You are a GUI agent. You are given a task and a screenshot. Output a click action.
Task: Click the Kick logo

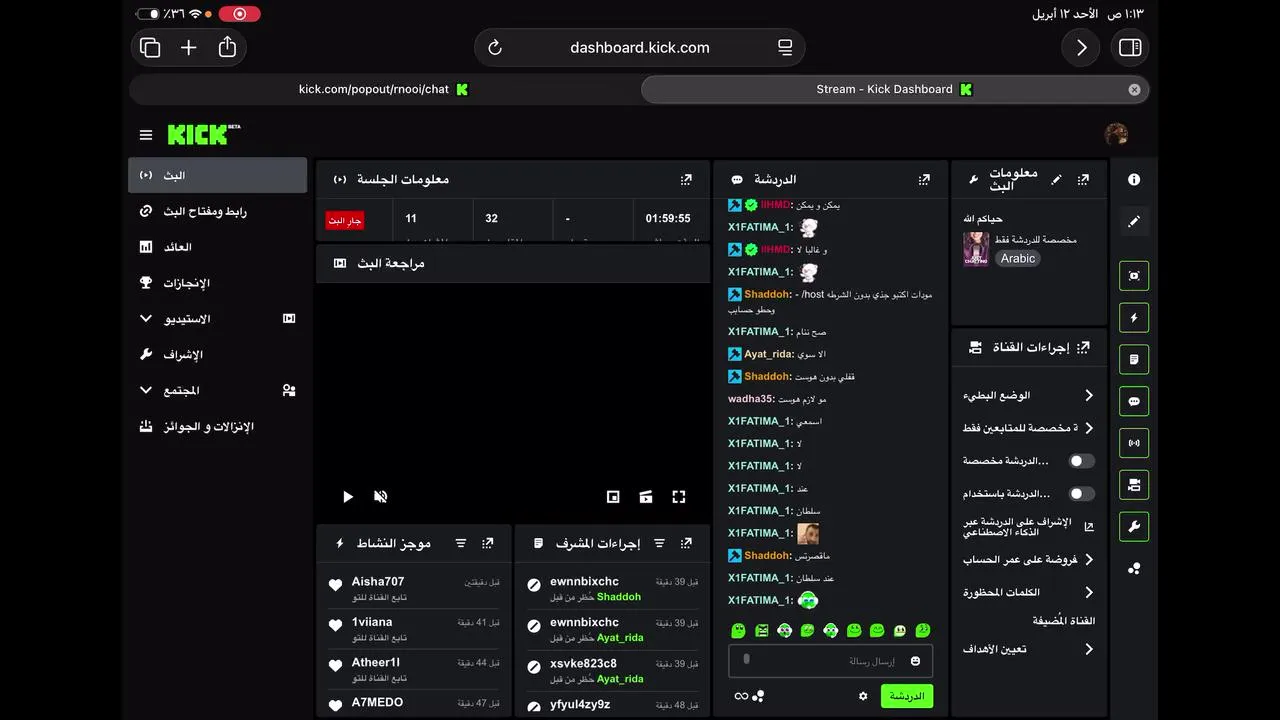[204, 134]
